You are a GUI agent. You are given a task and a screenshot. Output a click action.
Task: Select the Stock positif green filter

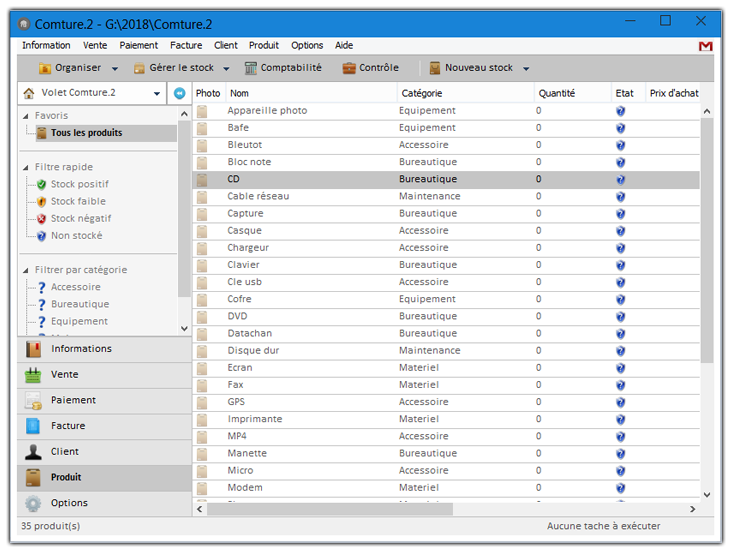tap(79, 184)
